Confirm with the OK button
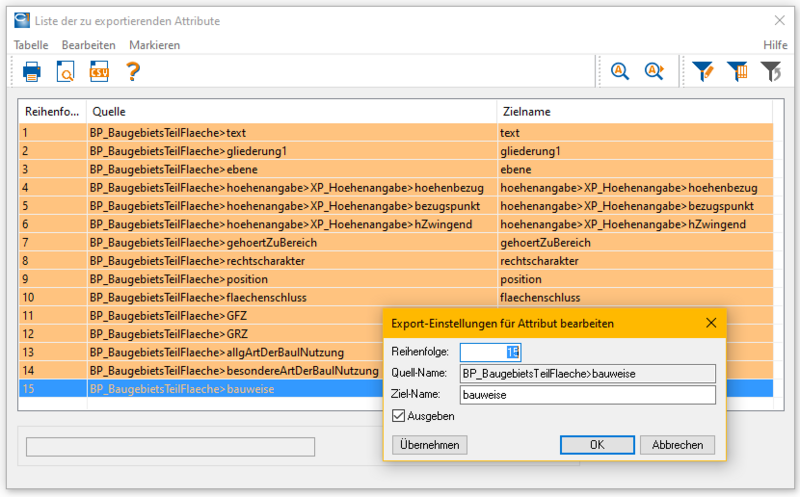800x497 pixels. click(x=597, y=445)
